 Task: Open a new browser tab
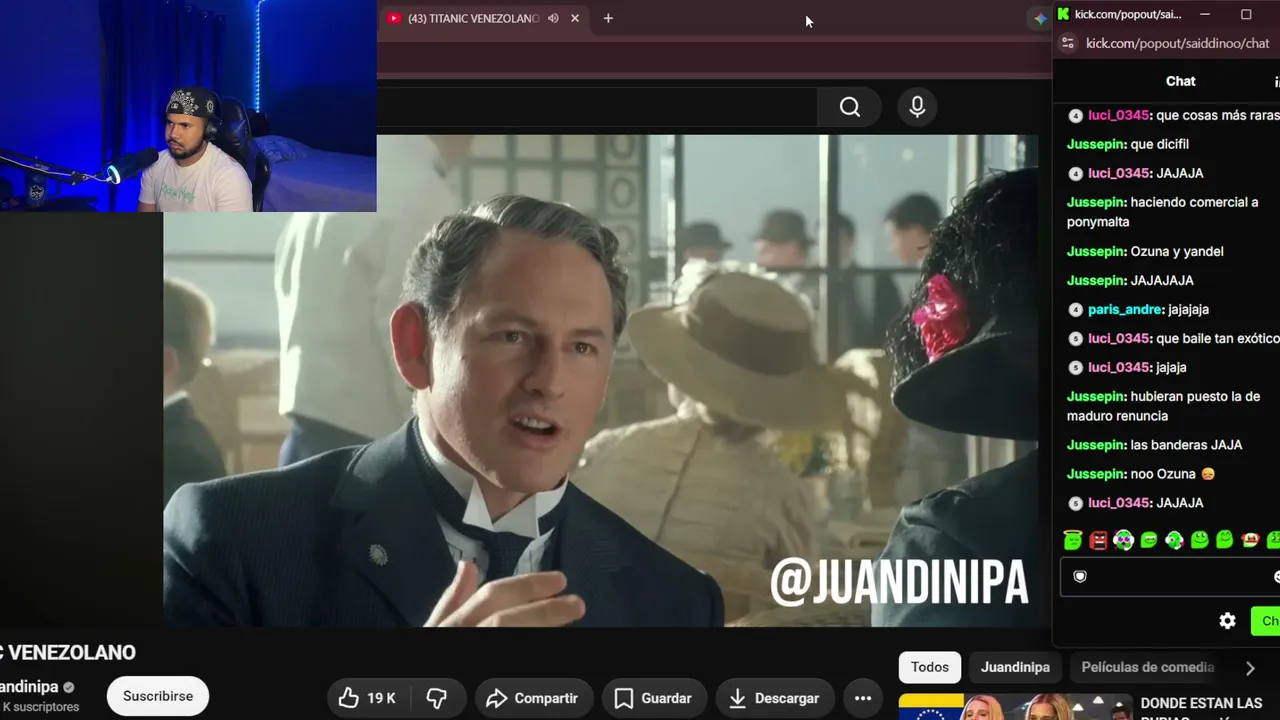click(x=608, y=18)
